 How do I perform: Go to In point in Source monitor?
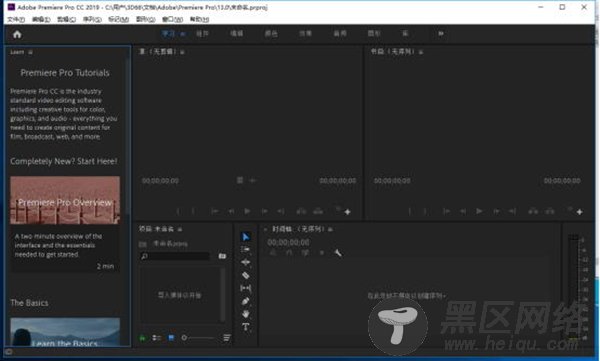click(x=215, y=211)
